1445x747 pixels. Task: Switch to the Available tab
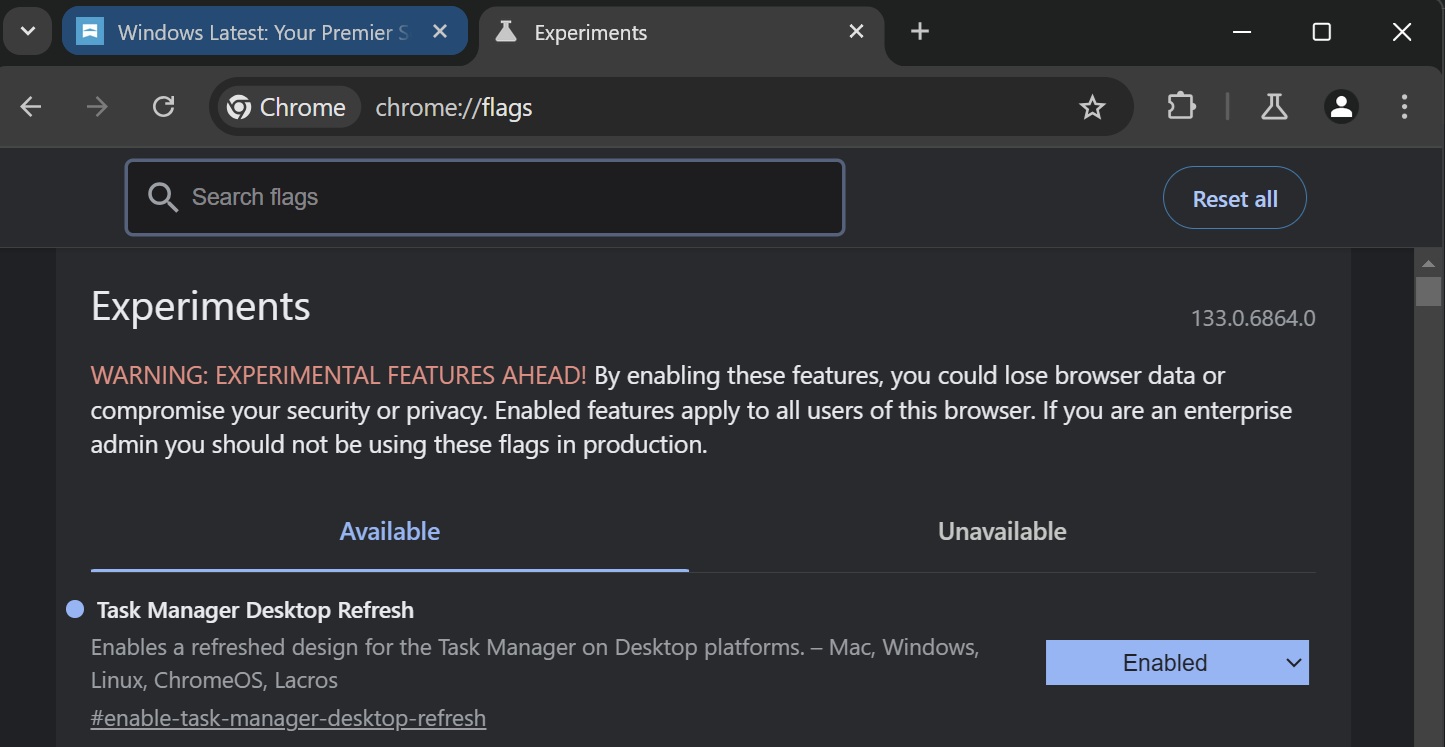(390, 531)
